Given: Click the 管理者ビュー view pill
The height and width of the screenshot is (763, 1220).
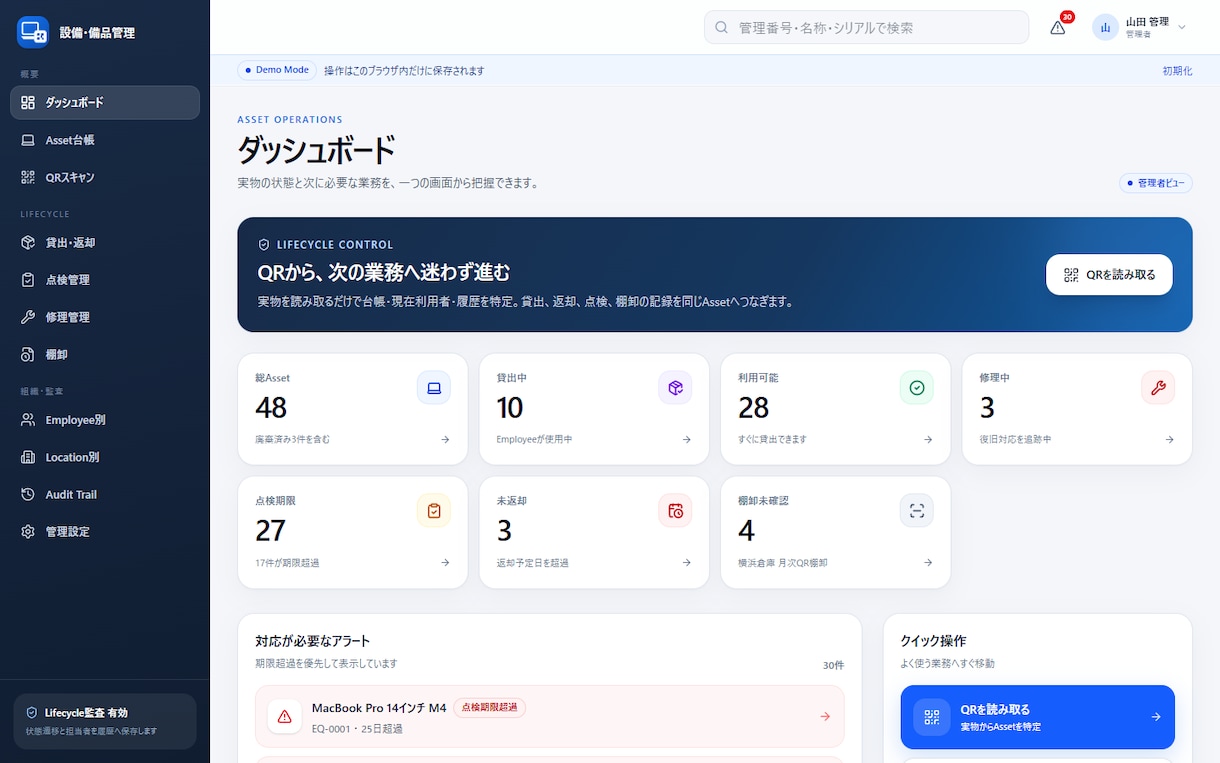Looking at the screenshot, I should [x=1155, y=183].
